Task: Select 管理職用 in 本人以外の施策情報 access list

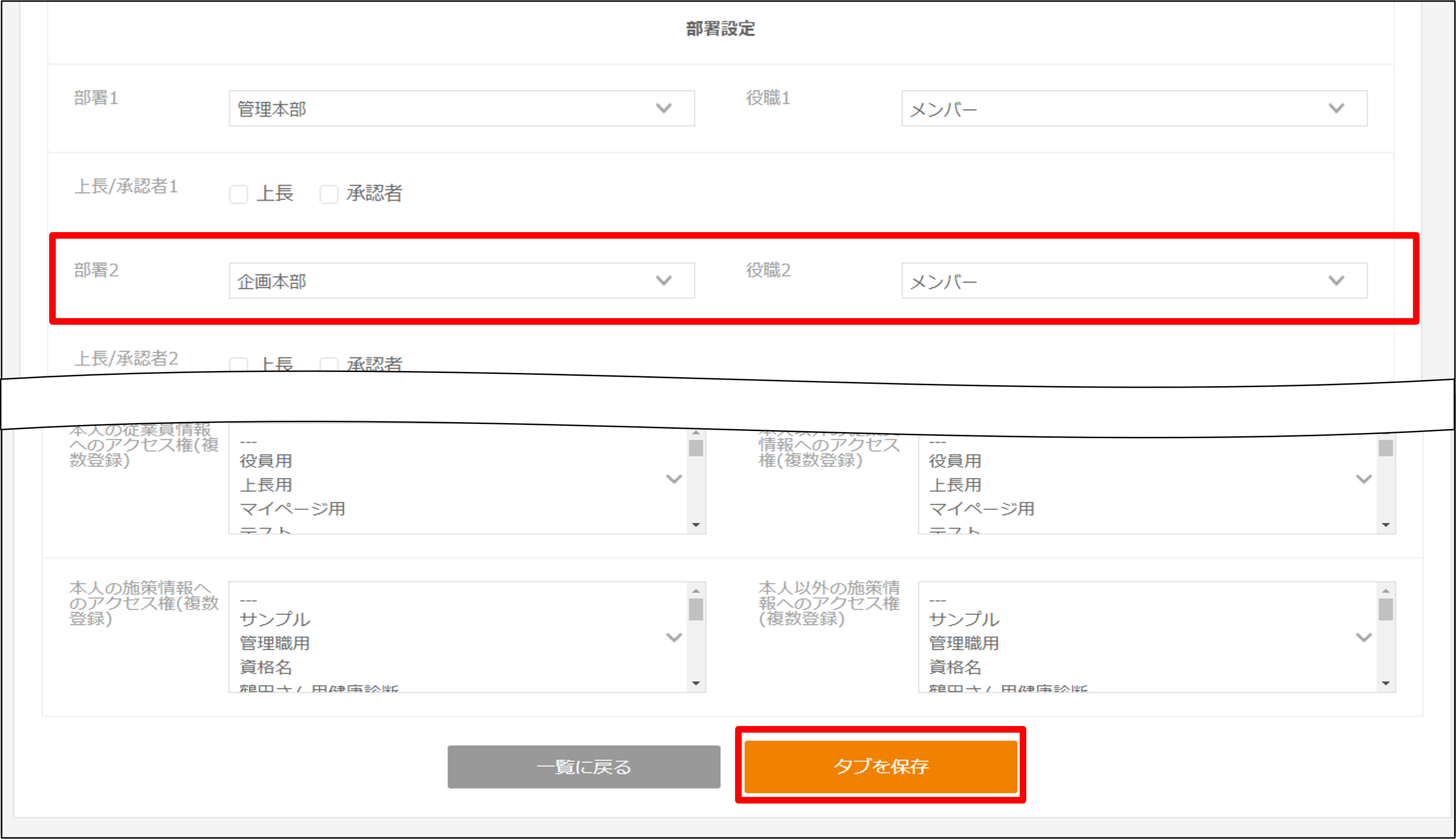Action: pos(963,643)
